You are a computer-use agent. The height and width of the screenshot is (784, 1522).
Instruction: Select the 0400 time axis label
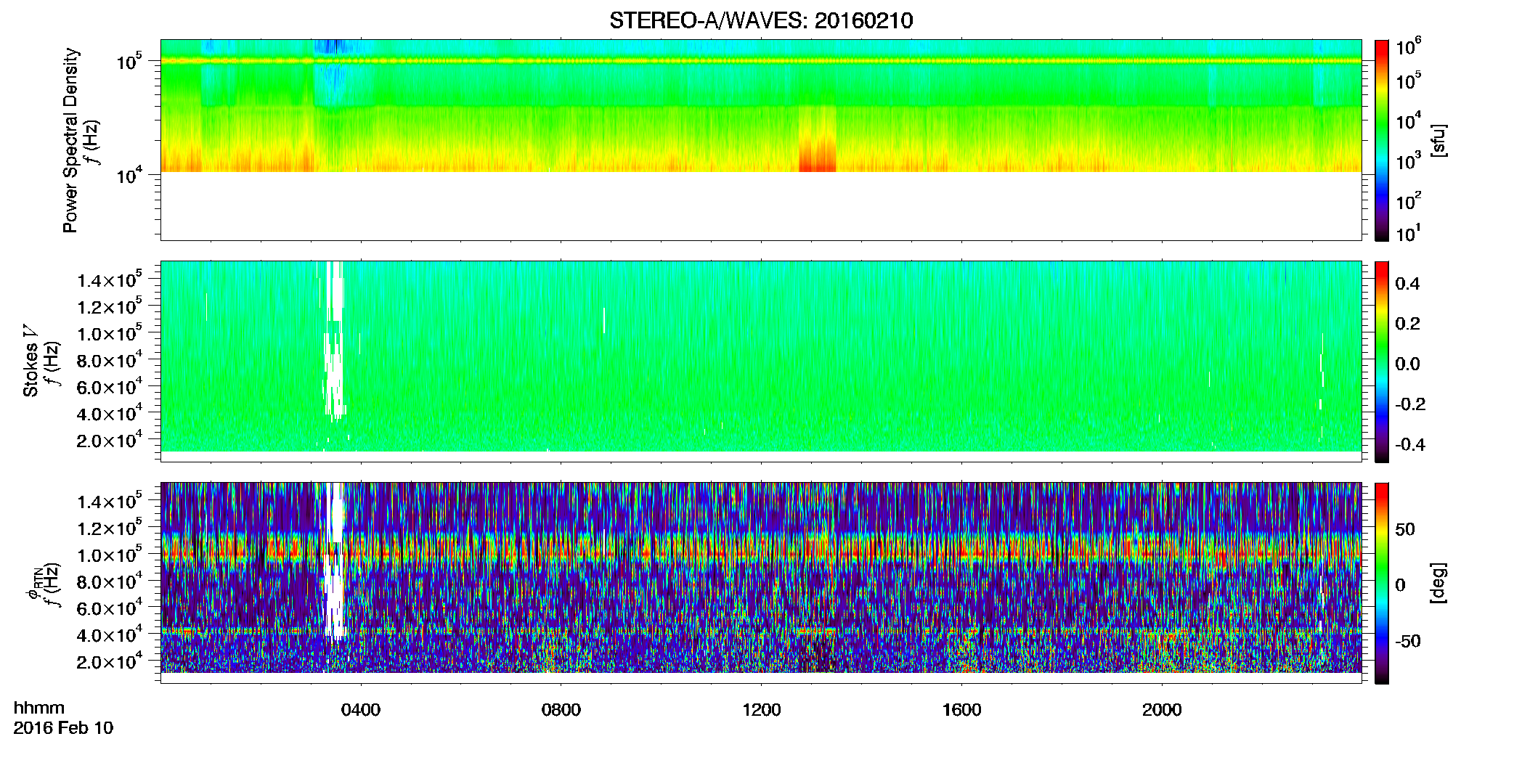(x=361, y=709)
